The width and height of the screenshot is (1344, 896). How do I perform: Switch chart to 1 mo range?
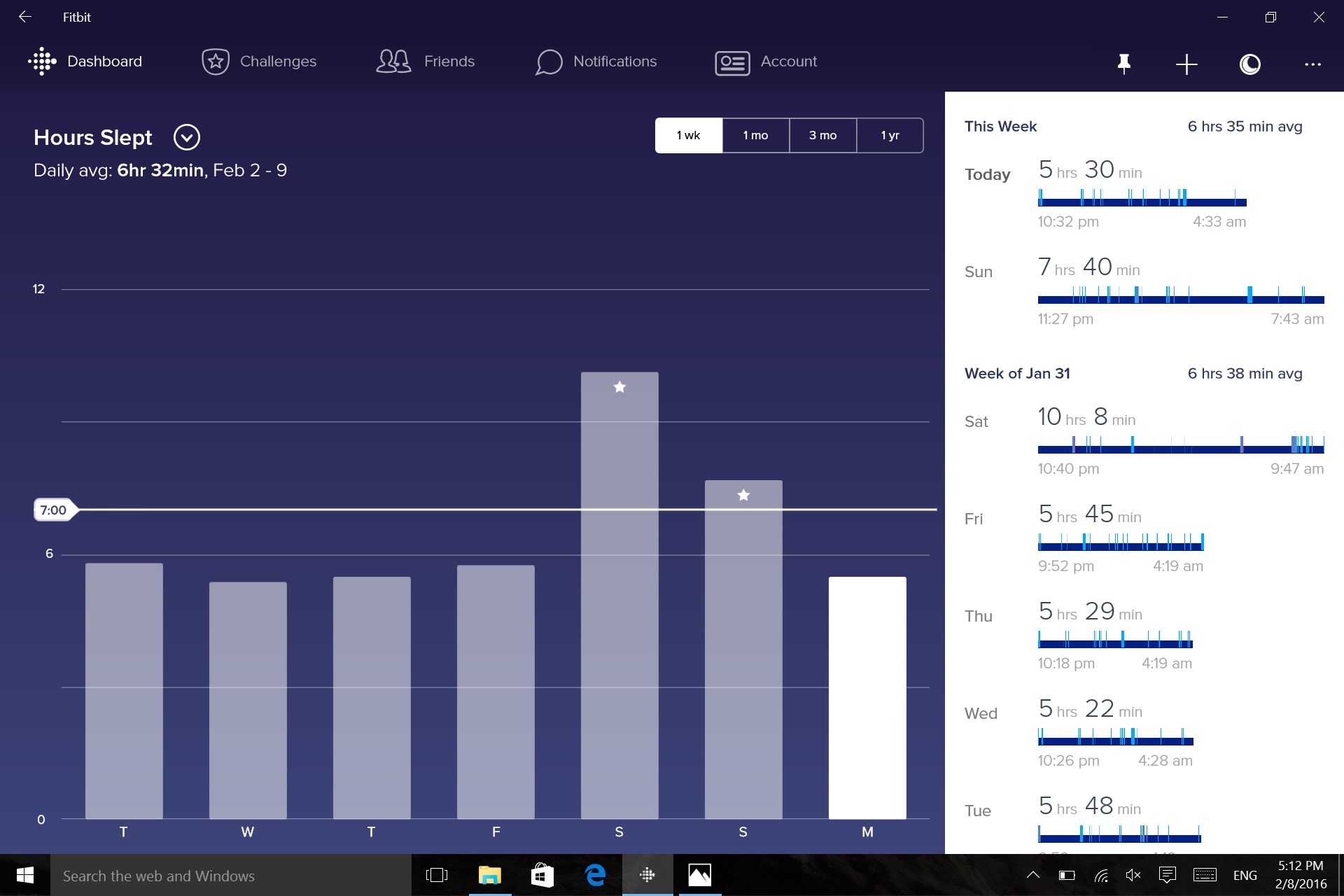pyautogui.click(x=755, y=135)
